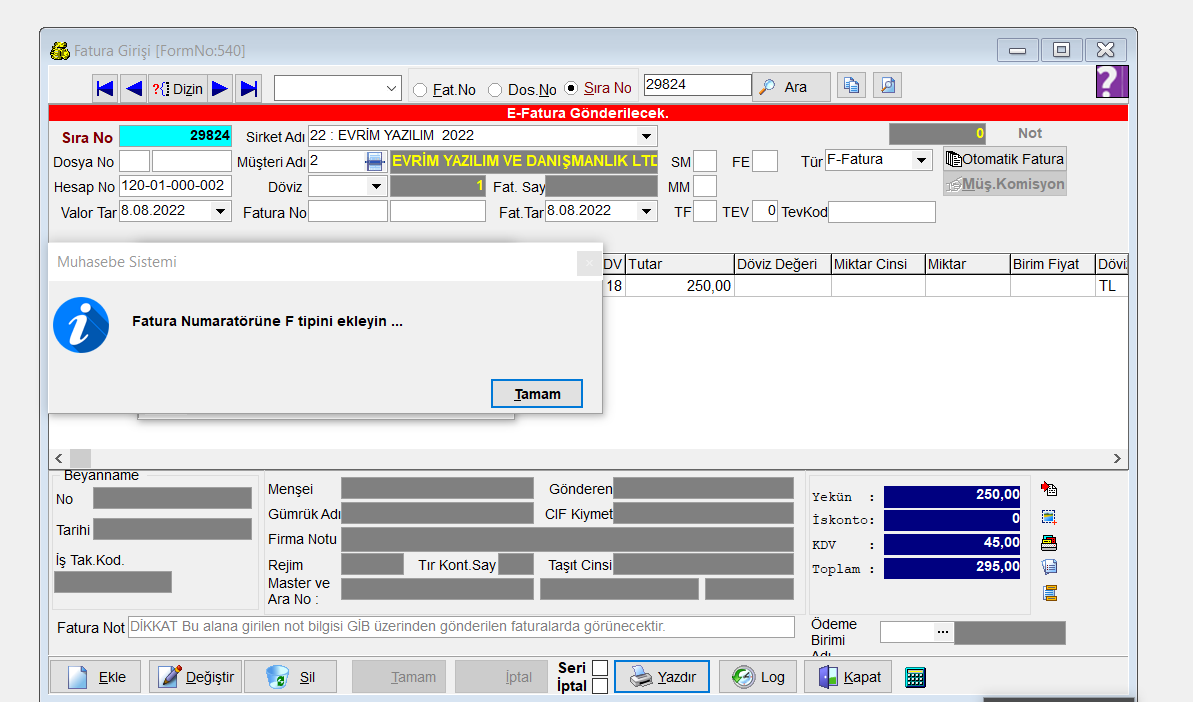Confirm the message with Tamam button
This screenshot has height=702, width=1193.
tap(537, 393)
